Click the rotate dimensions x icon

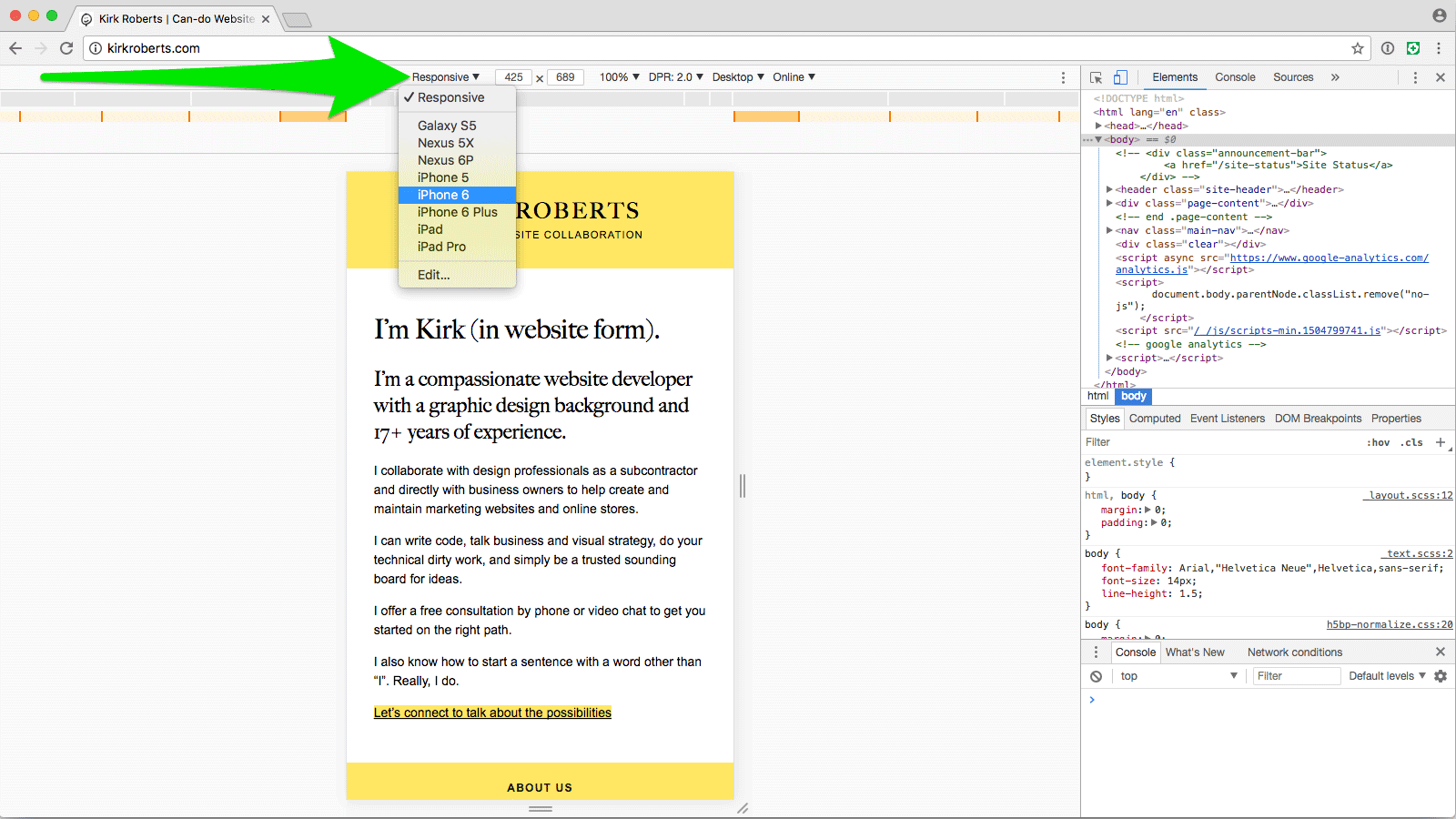(x=540, y=78)
